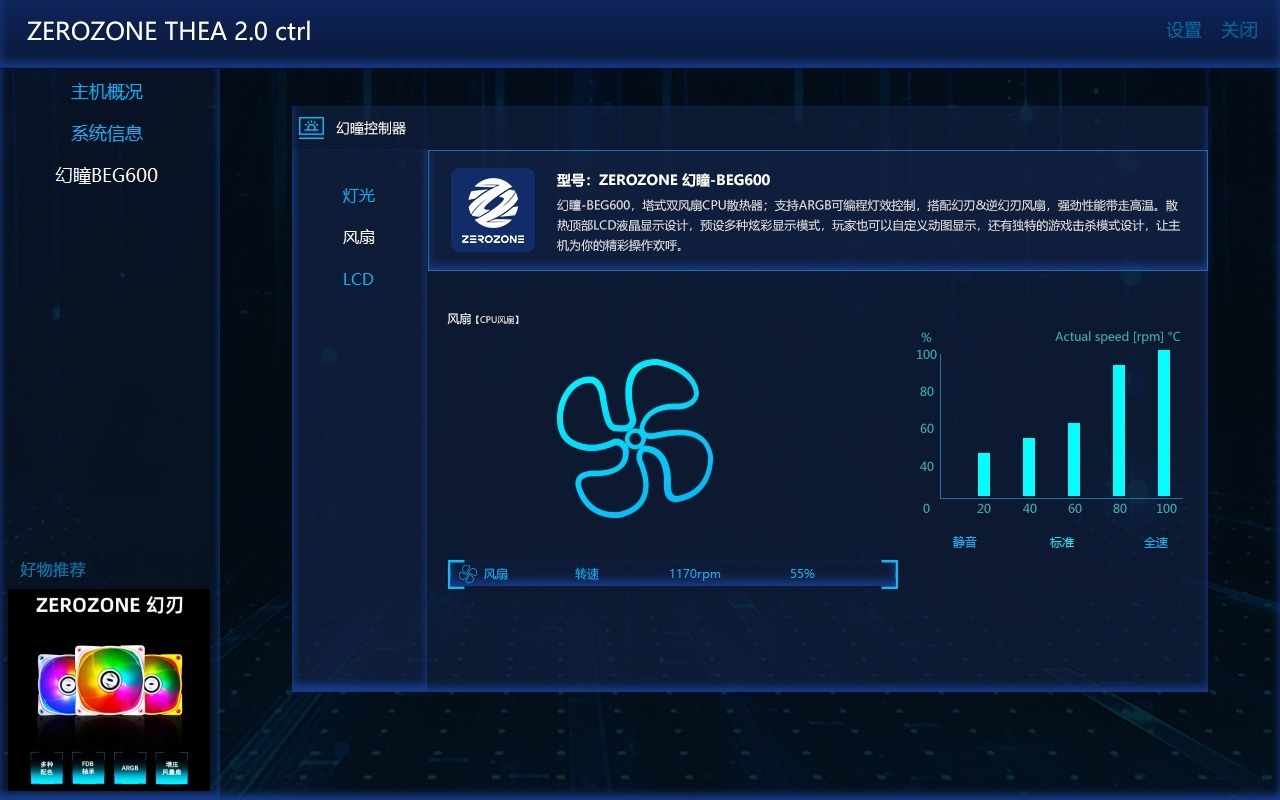The height and width of the screenshot is (800, 1280).
Task: Click the ZEROZONE brand logo
Action: [493, 210]
